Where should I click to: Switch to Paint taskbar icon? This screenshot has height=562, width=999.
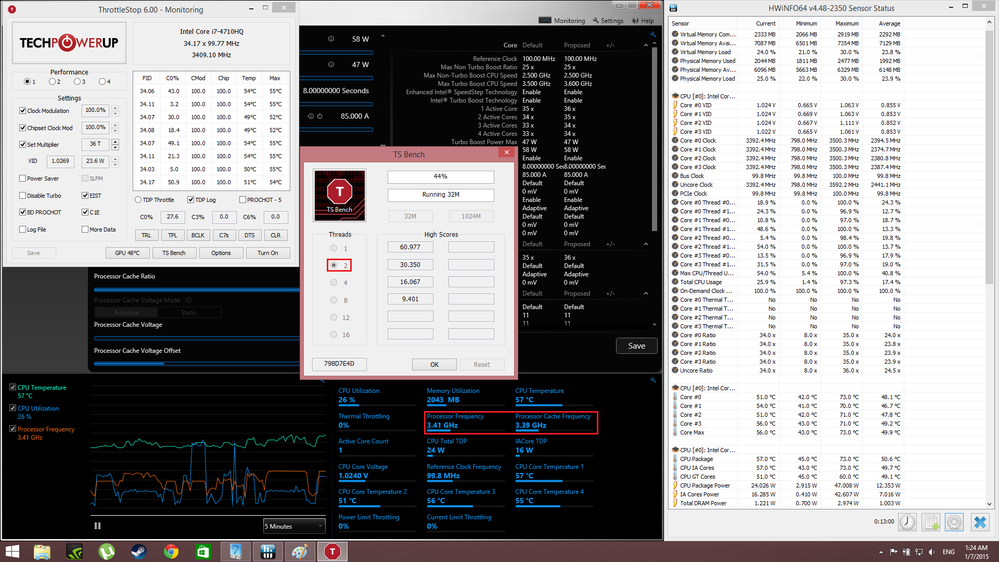300,551
